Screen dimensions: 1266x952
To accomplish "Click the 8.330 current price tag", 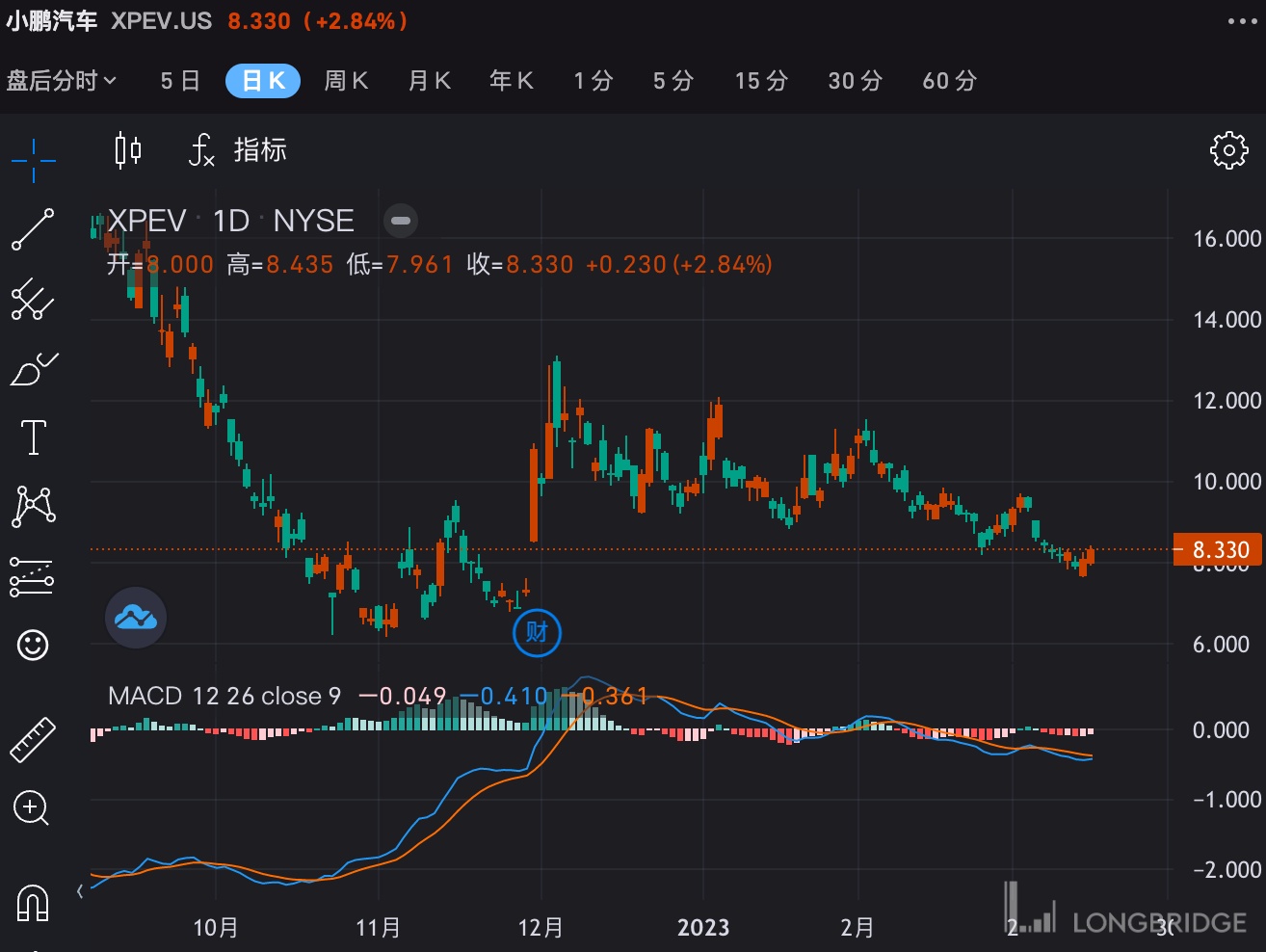I will (x=1220, y=550).
